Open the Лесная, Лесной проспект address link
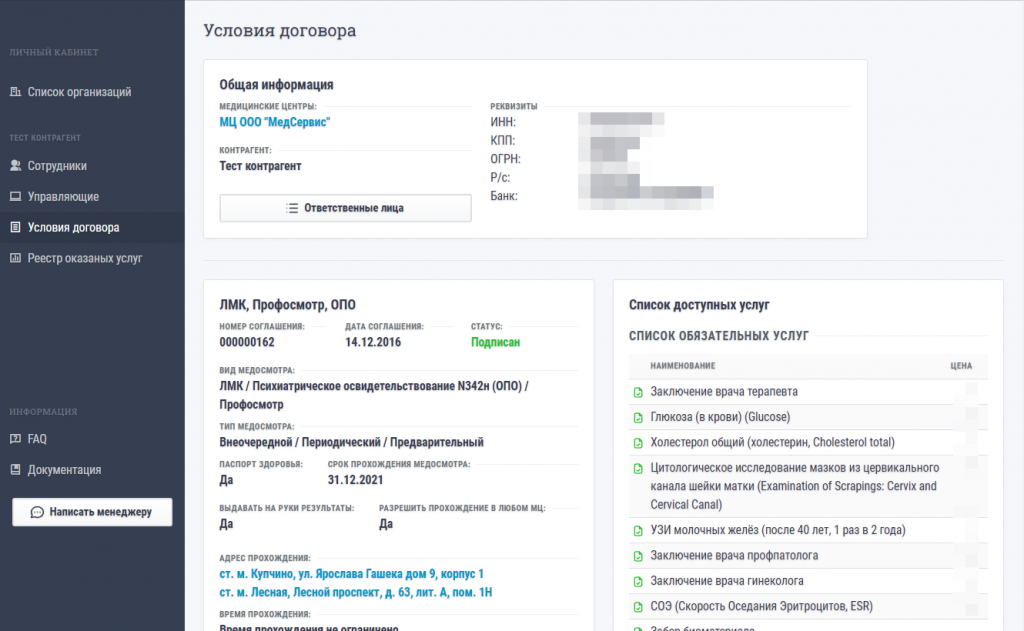Image resolution: width=1024 pixels, height=631 pixels. coord(355,592)
